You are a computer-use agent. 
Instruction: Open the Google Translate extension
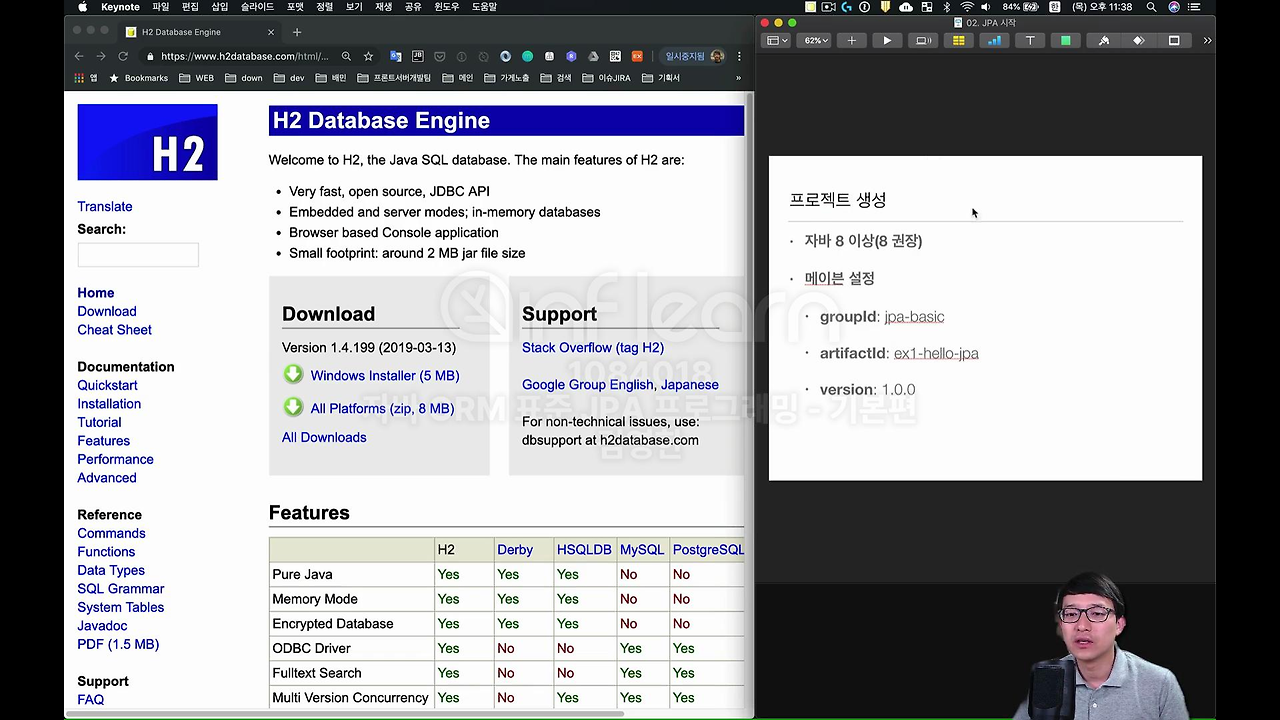tap(396, 56)
